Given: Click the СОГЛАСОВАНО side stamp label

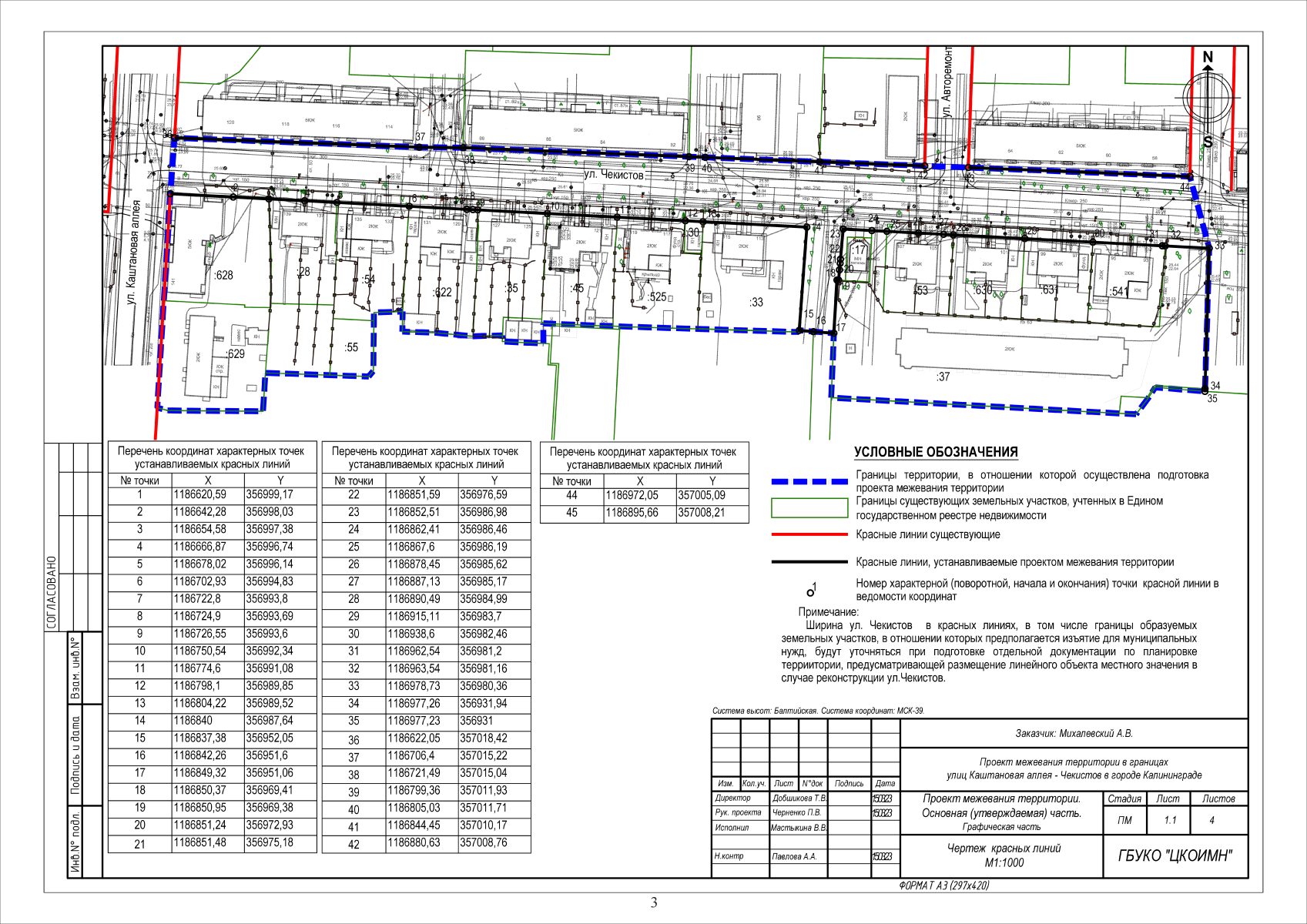Looking at the screenshot, I should pos(52,593).
